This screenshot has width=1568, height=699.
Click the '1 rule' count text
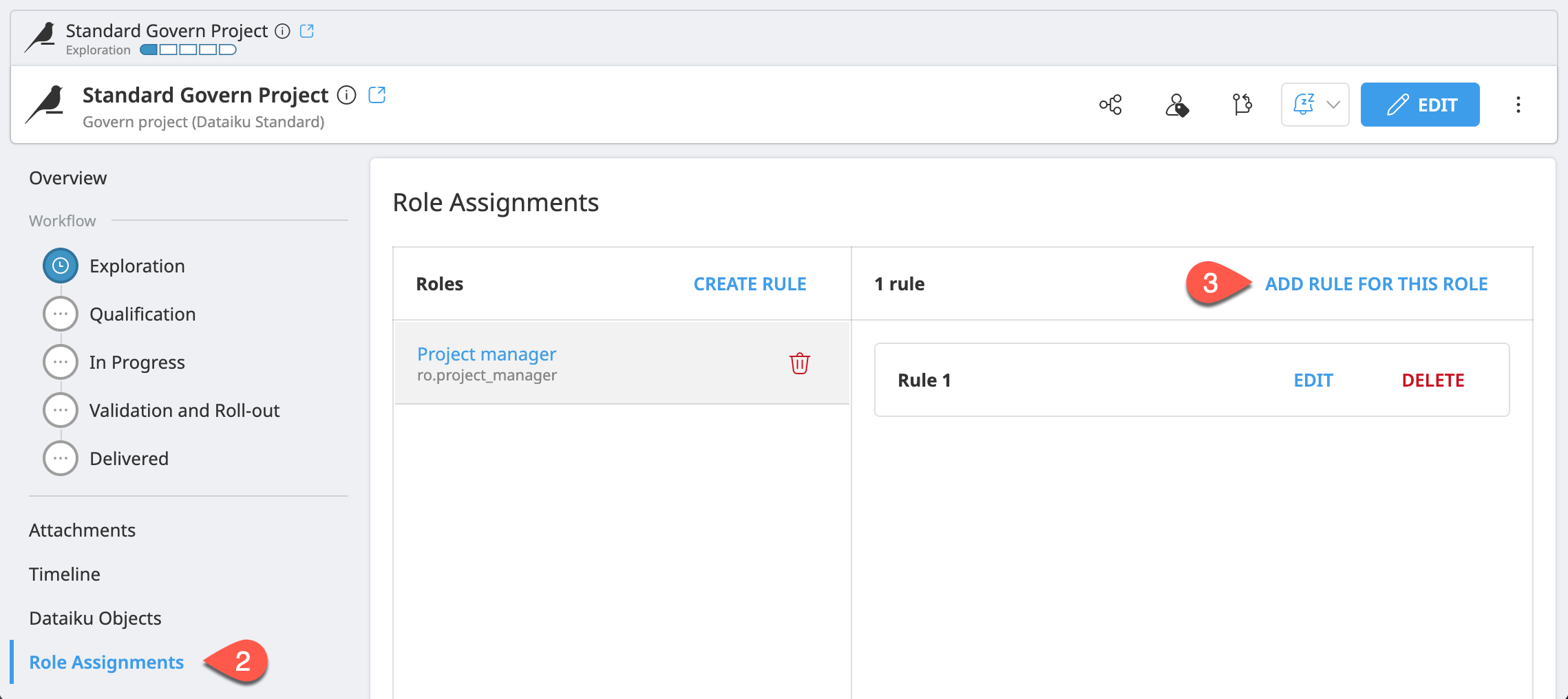click(x=900, y=284)
